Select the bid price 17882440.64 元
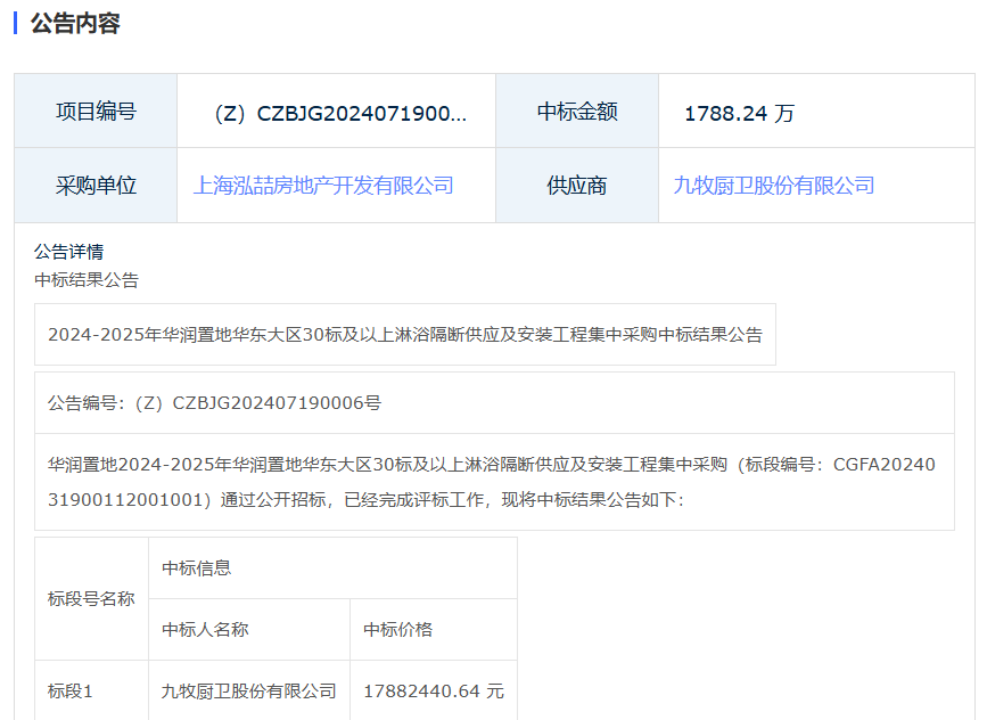The image size is (987, 720). click(x=434, y=691)
